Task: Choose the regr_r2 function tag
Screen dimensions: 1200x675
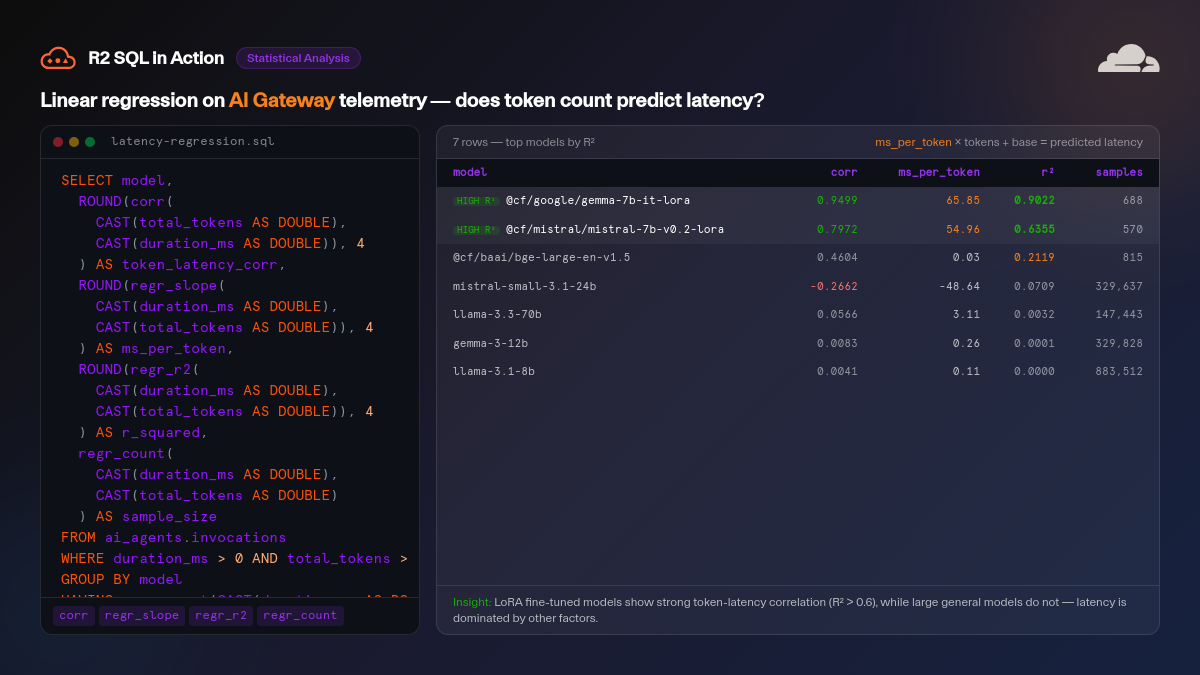Action: pos(221,616)
